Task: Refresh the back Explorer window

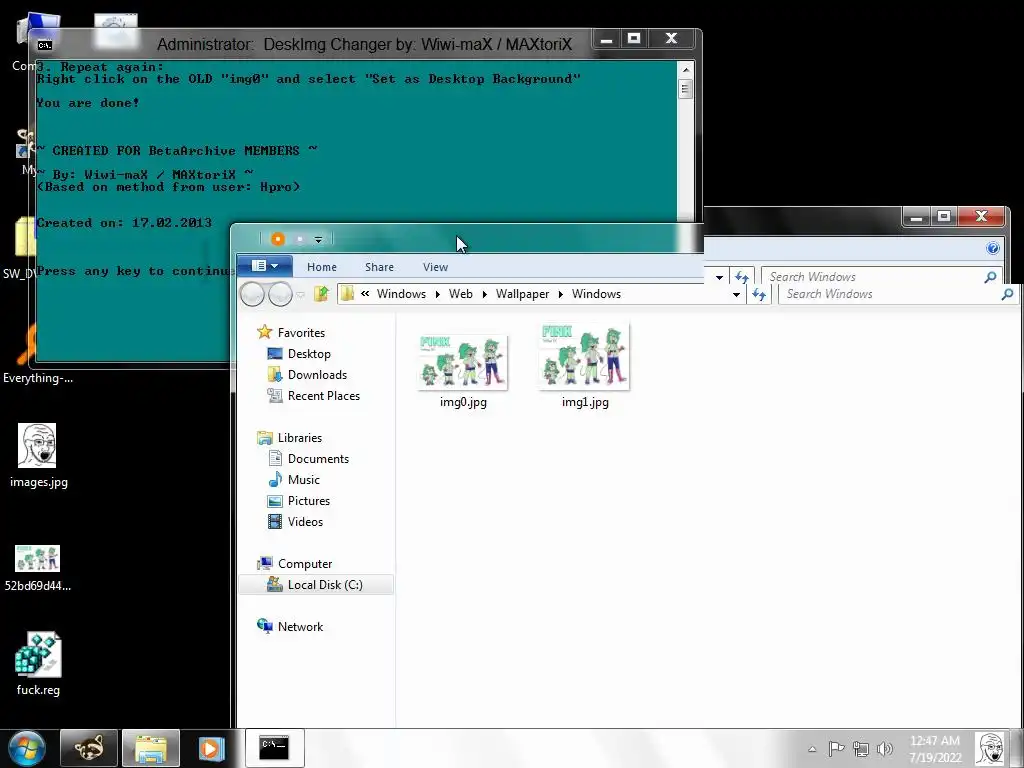Action: 742,277
